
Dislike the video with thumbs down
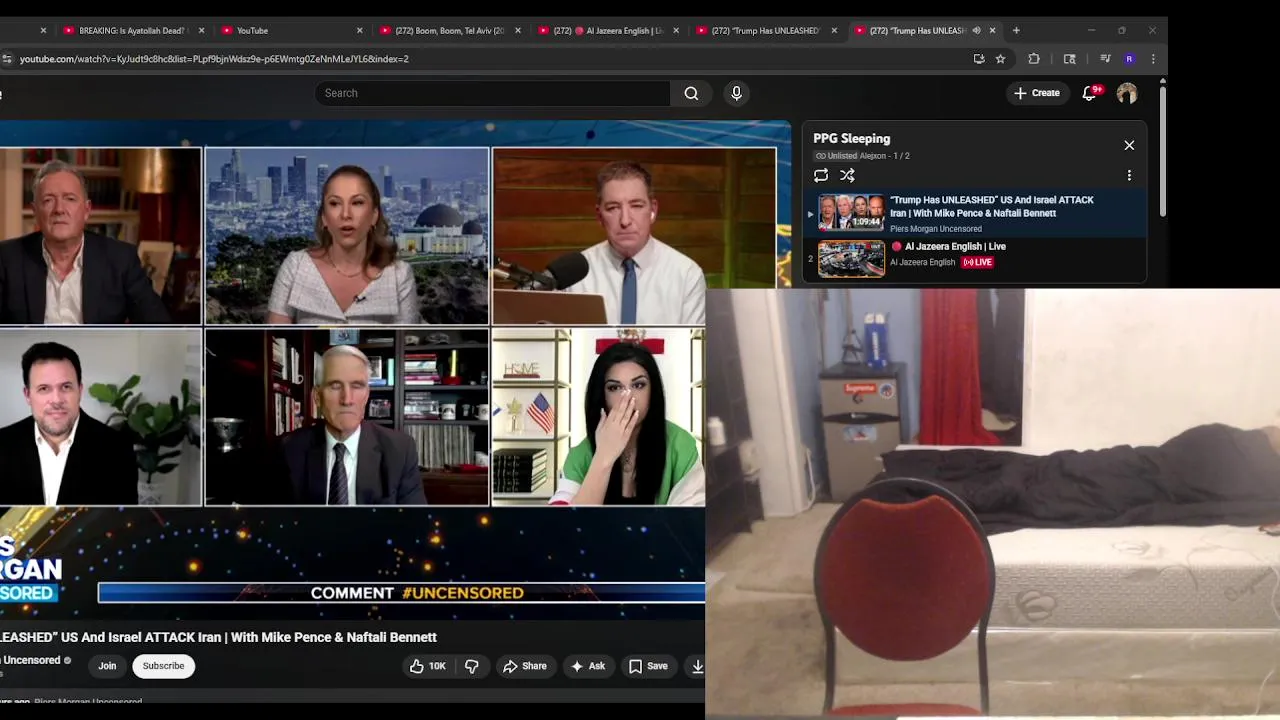pos(472,666)
